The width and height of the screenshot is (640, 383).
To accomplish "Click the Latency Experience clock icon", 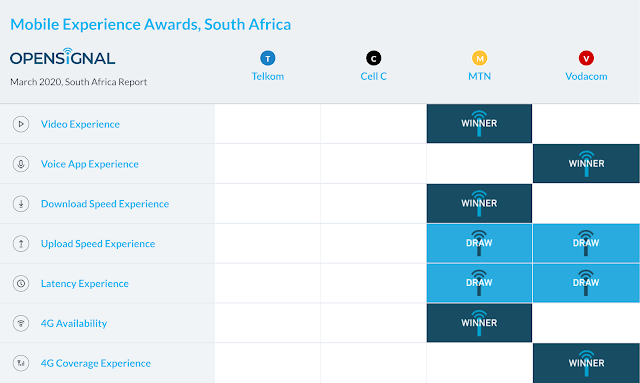I will point(21,283).
